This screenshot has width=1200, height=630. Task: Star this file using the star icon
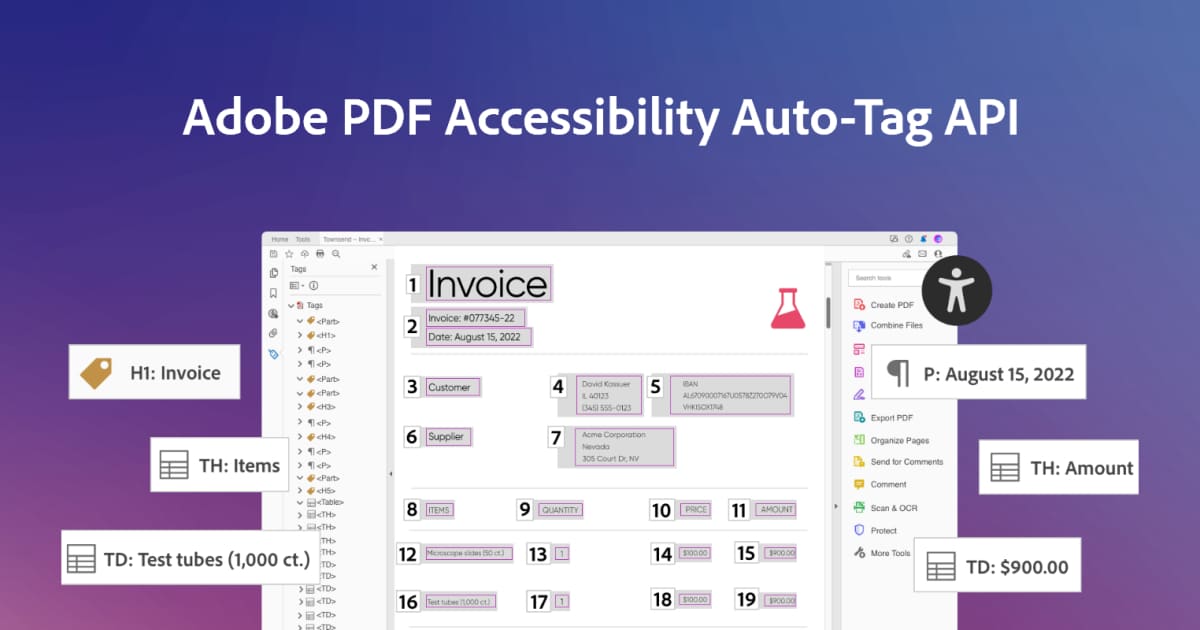coord(289,254)
